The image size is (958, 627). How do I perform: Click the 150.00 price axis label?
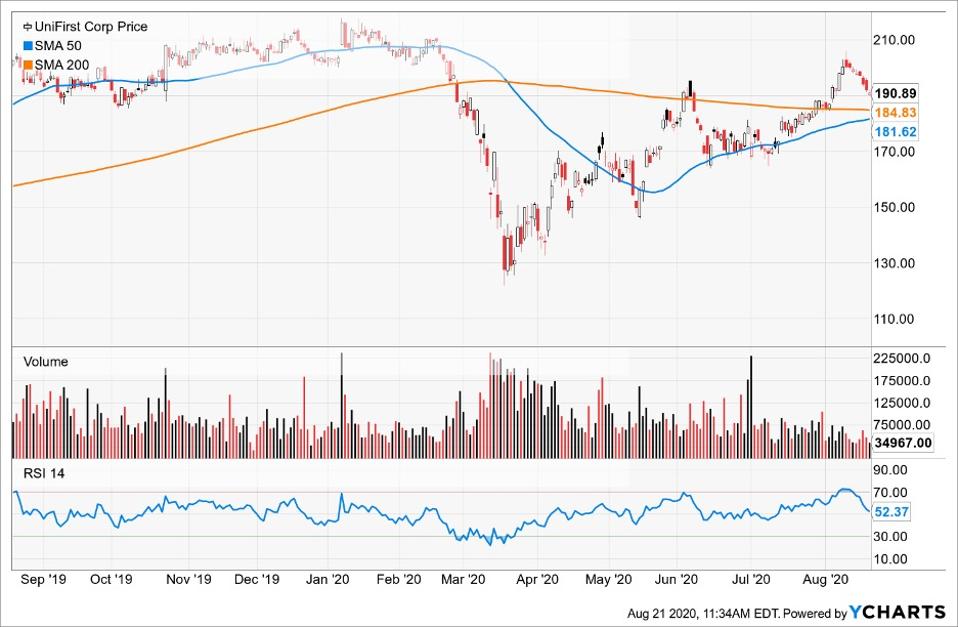tap(894, 207)
